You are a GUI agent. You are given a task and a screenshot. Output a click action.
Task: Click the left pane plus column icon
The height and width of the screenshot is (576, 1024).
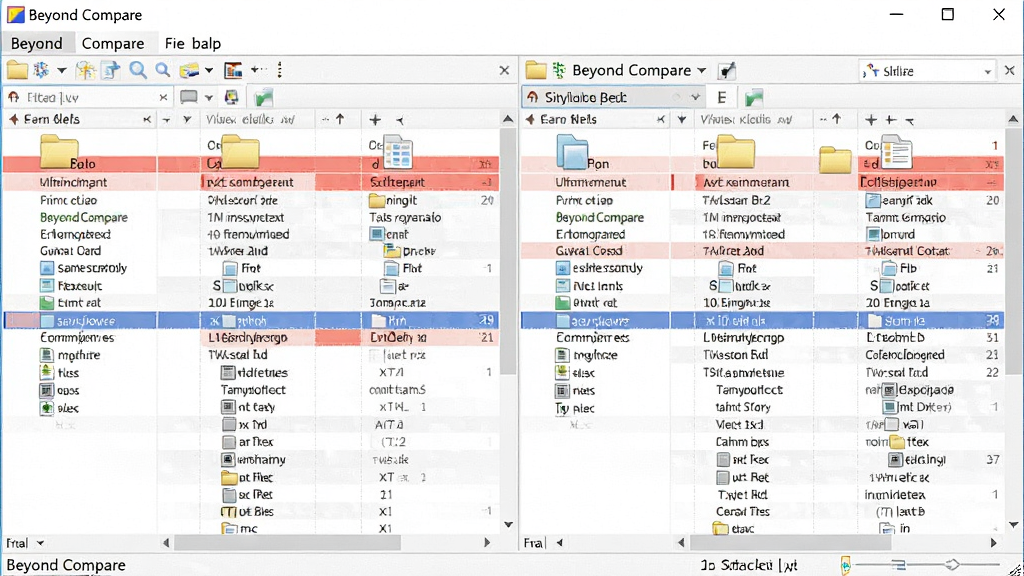click(x=375, y=120)
